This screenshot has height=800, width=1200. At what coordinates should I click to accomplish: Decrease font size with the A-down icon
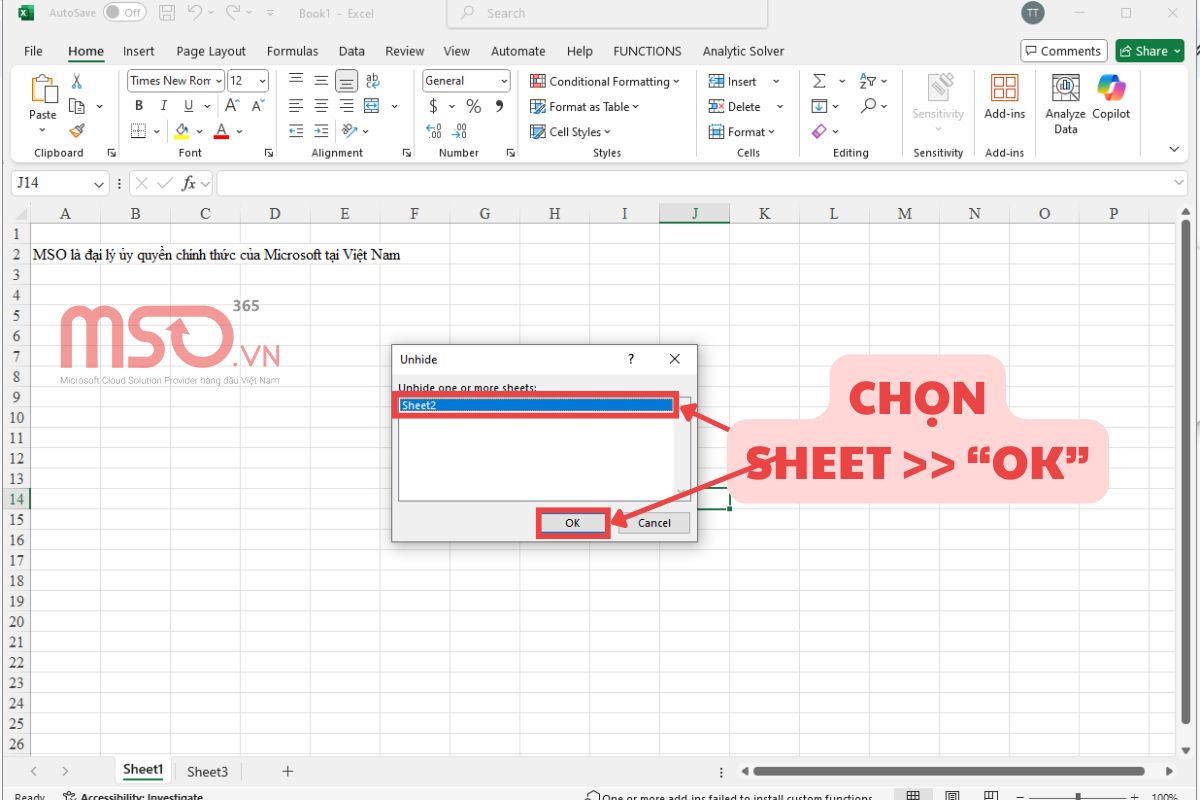[257, 106]
